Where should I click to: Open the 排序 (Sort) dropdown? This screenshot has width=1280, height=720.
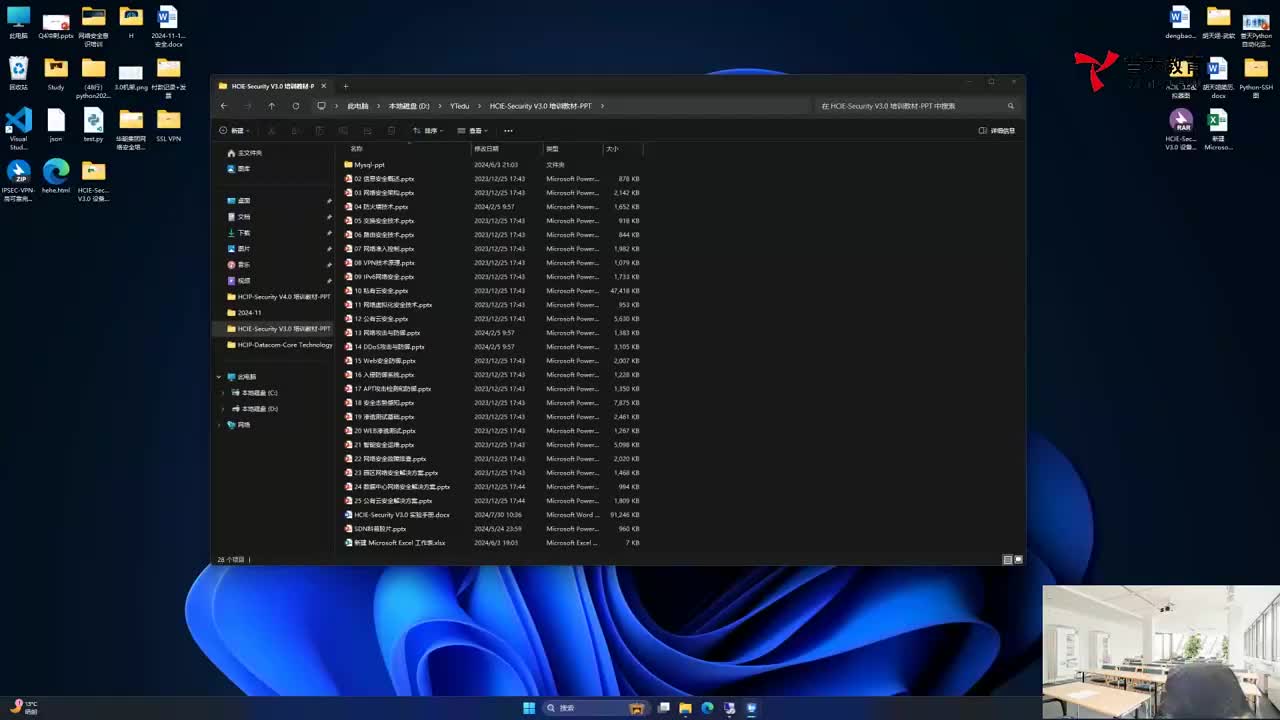429,131
